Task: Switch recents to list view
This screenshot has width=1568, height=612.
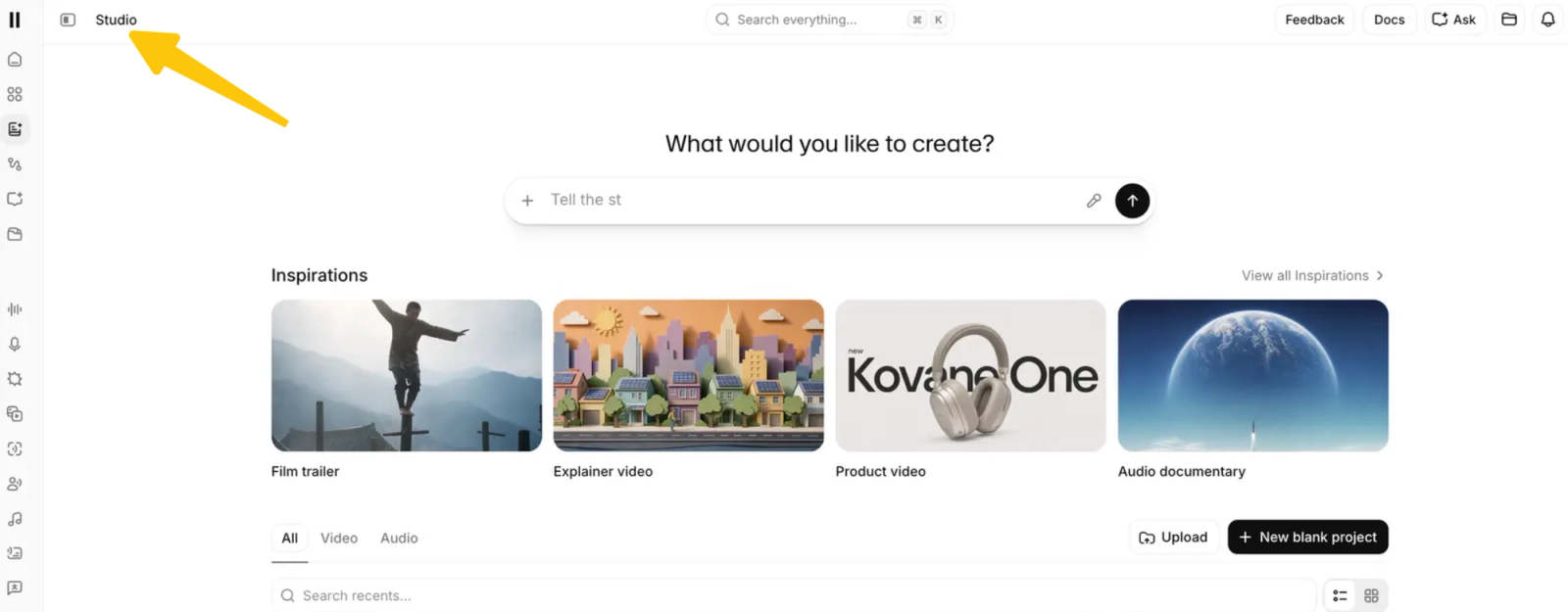Action: point(1340,595)
